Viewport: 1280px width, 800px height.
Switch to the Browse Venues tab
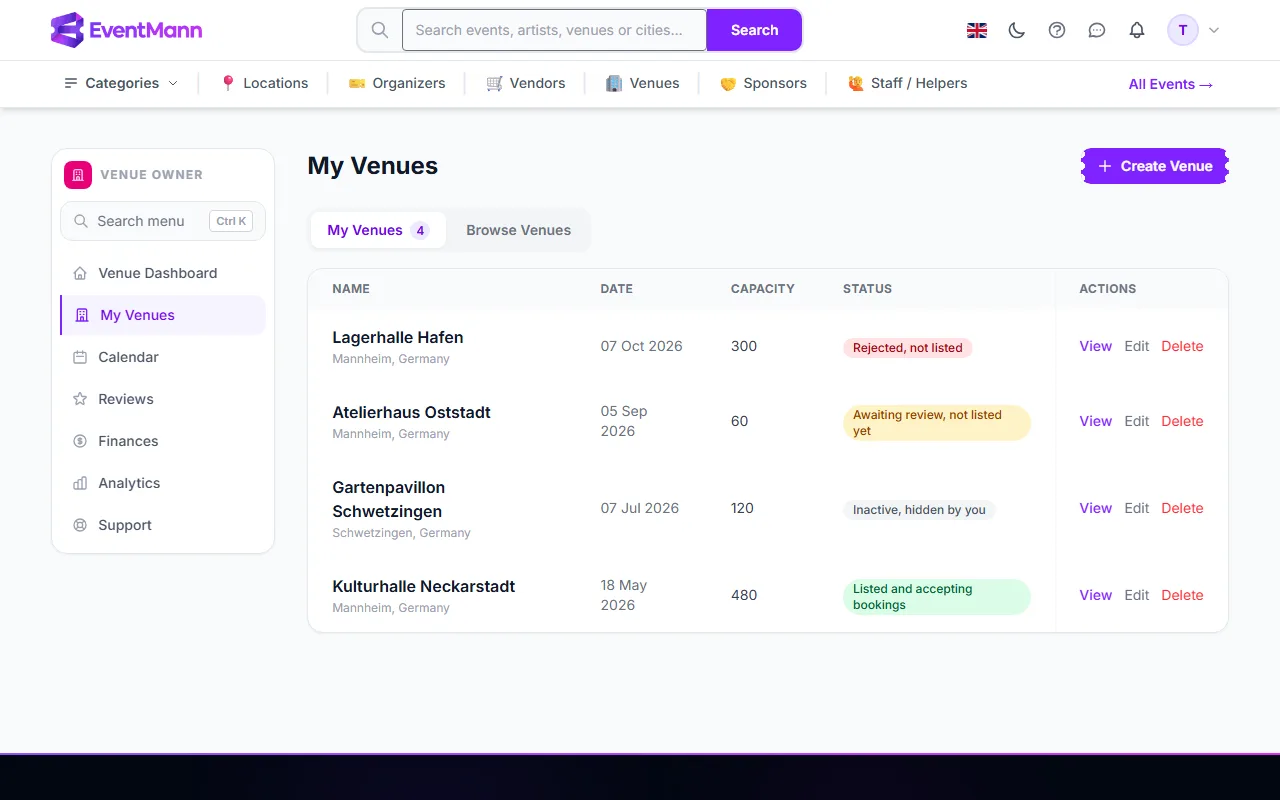tap(518, 230)
